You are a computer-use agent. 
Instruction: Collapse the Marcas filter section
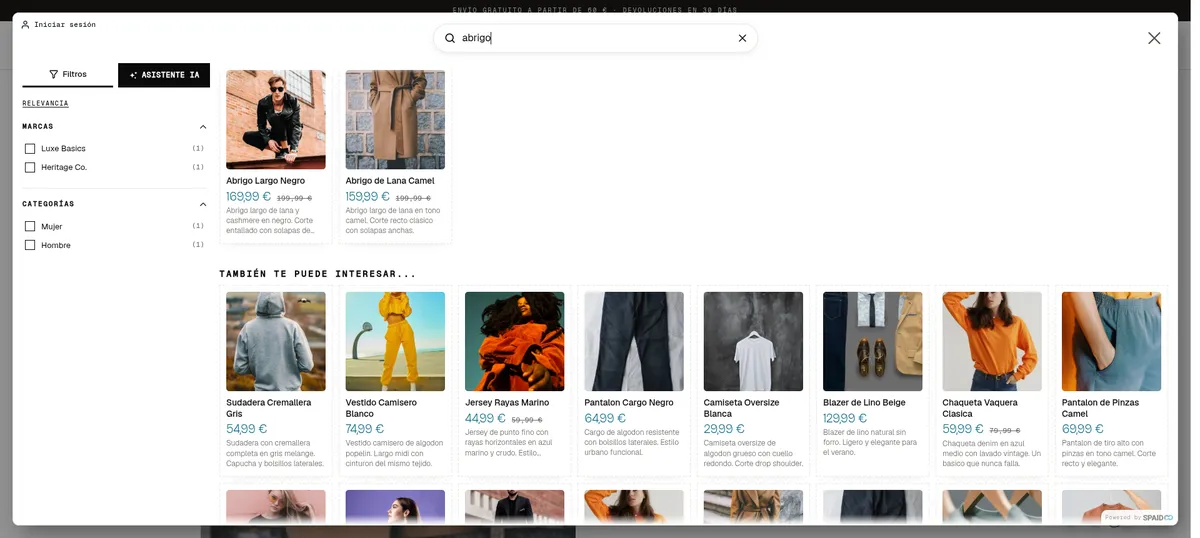coord(203,127)
